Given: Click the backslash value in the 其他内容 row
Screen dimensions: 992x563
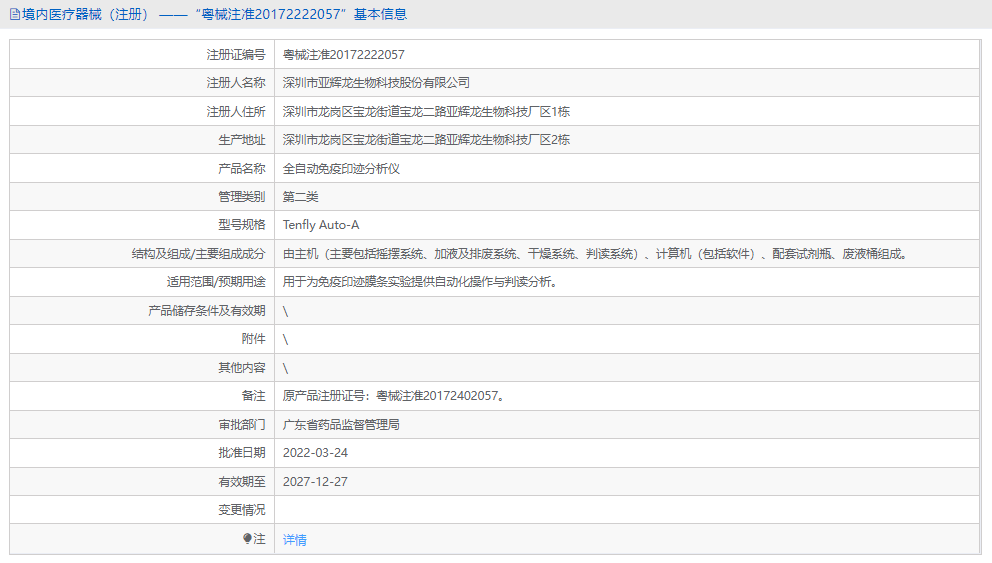Looking at the screenshot, I should [x=285, y=368].
